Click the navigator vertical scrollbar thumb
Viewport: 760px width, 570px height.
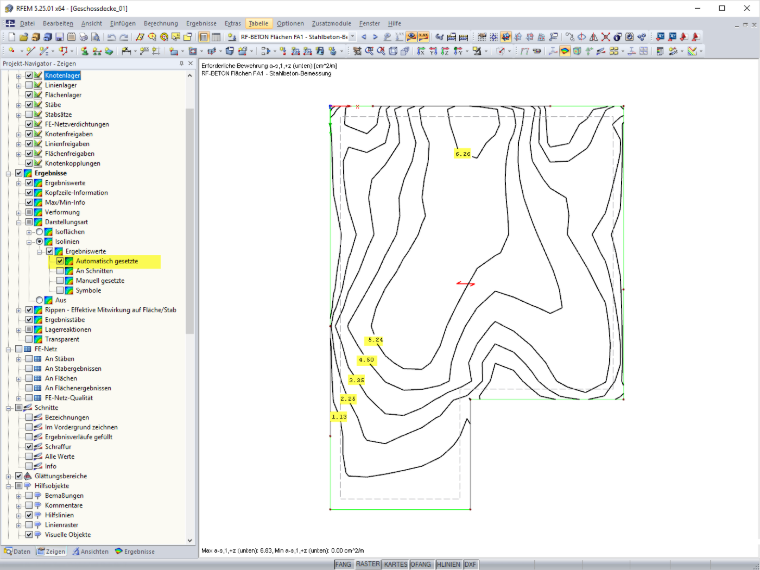(x=190, y=221)
